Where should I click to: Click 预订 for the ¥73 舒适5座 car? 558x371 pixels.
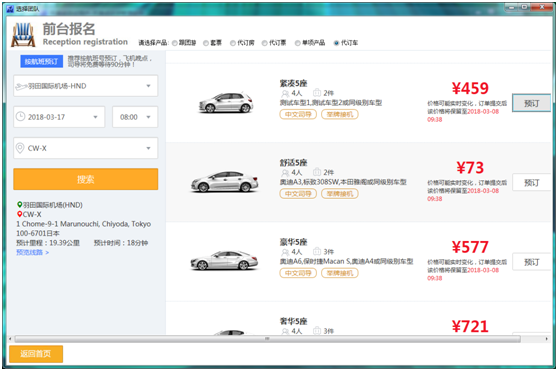[x=531, y=182]
